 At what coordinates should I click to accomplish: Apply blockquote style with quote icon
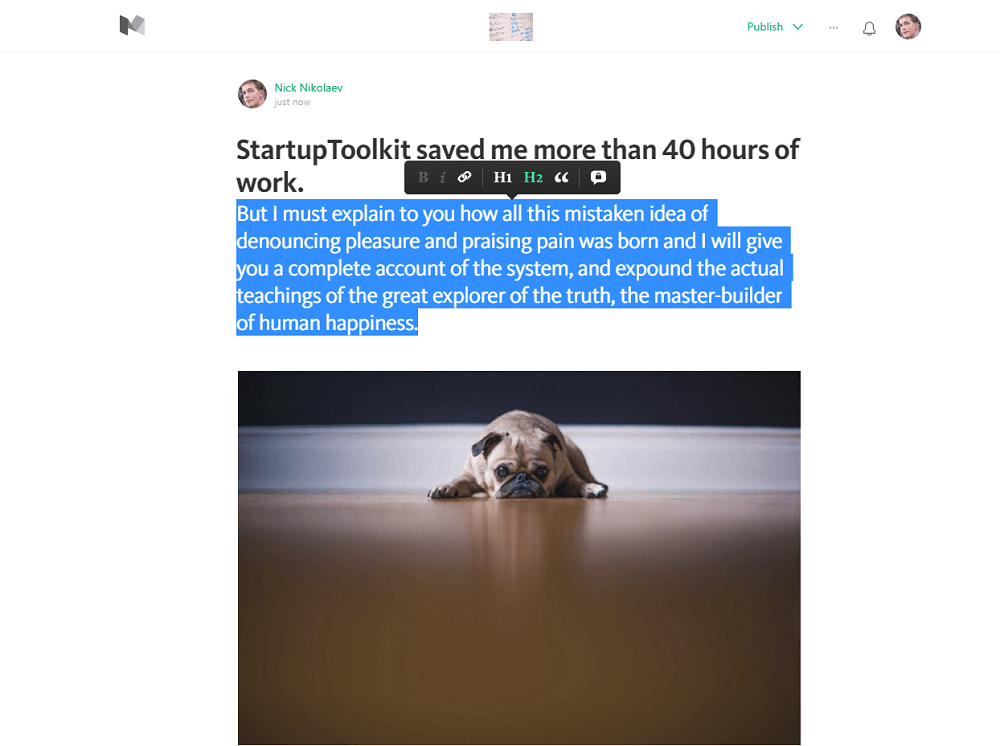561,177
